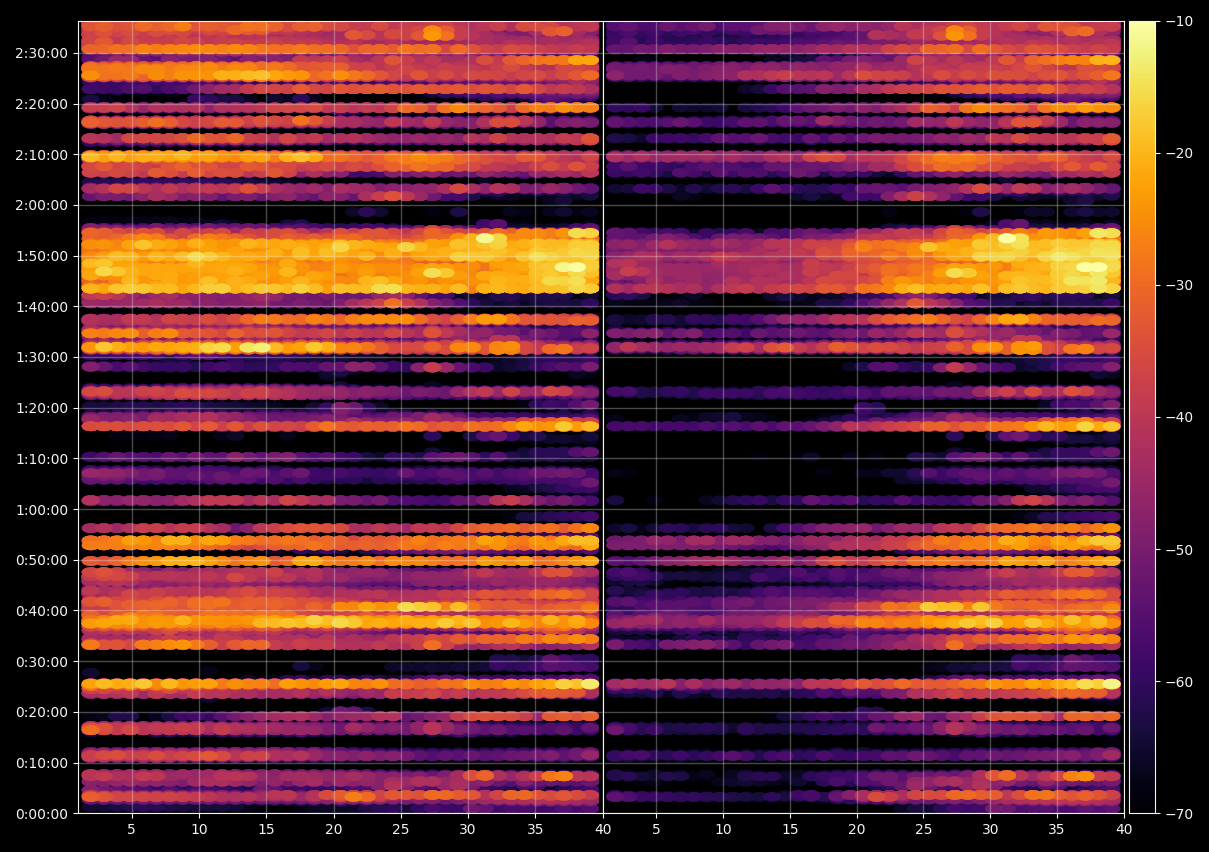Select the 0:40:00 tick label
Image resolution: width=1209 pixels, height=852 pixels.
pos(42,611)
